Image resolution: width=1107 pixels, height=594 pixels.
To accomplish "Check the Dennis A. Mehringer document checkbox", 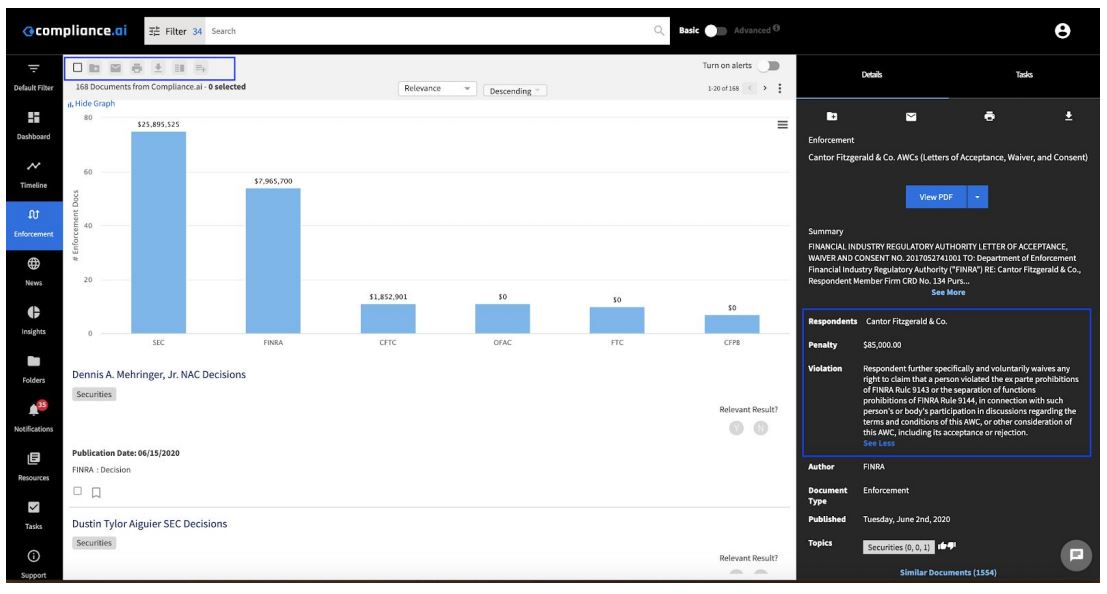I will pos(78,491).
